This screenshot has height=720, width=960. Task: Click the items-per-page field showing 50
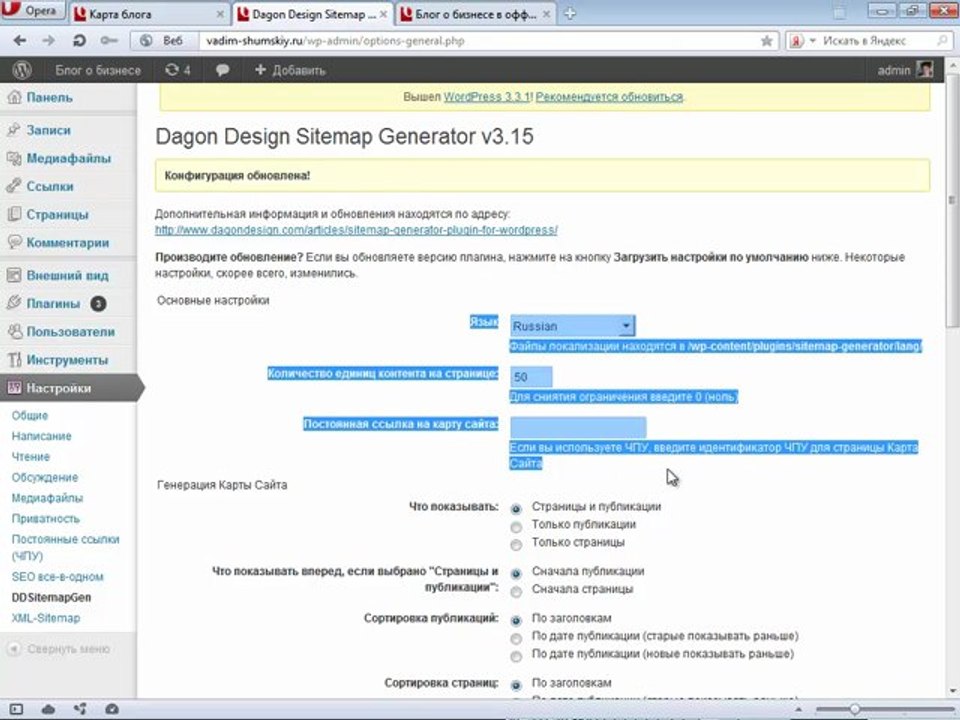tap(530, 377)
